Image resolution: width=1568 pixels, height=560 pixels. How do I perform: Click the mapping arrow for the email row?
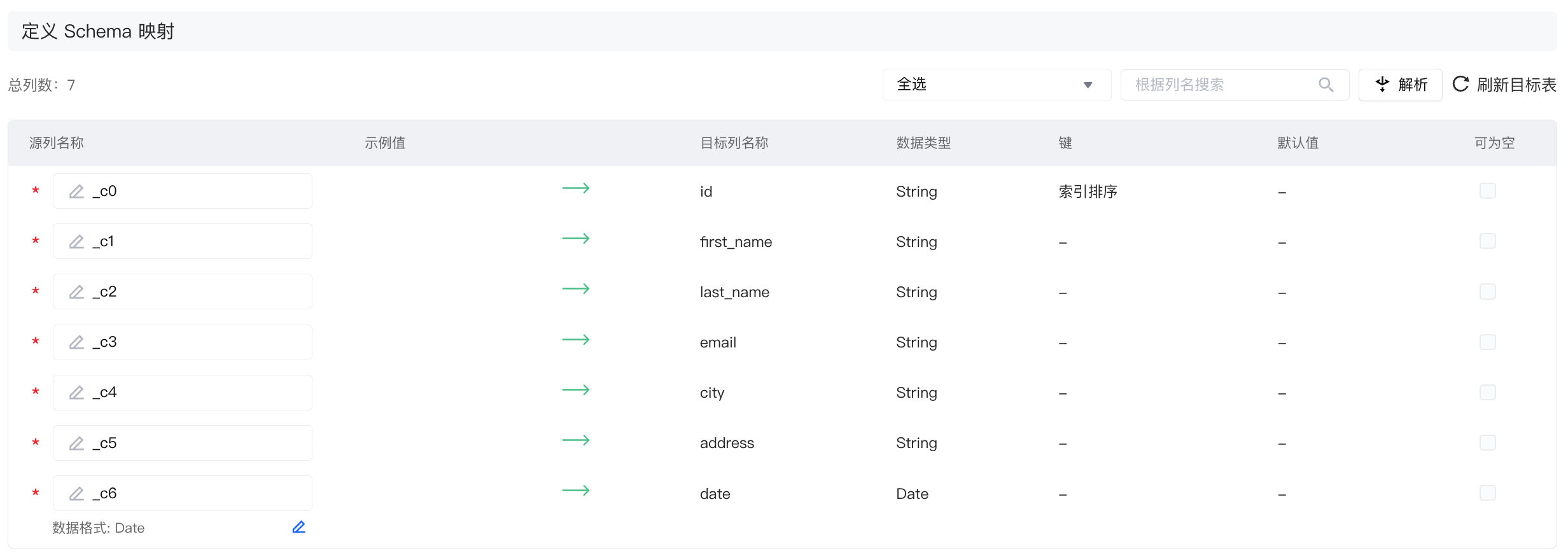575,340
